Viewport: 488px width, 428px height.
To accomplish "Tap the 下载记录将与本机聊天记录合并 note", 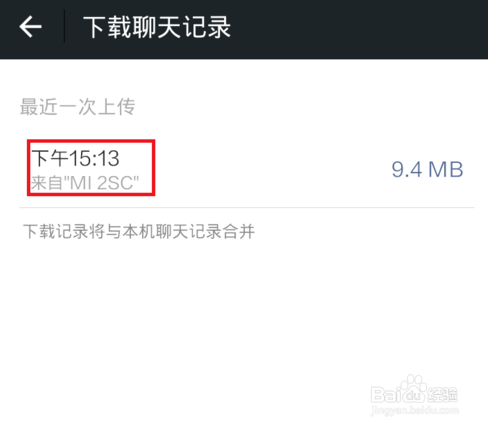I will (x=139, y=231).
